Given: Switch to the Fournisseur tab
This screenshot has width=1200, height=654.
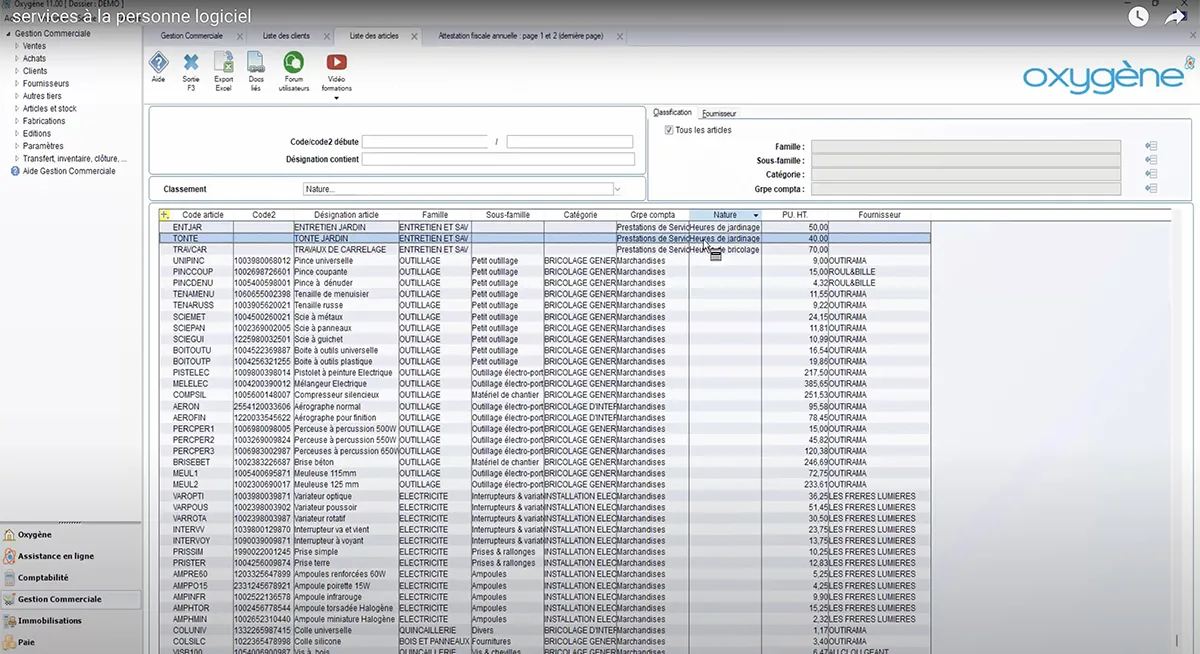Looking at the screenshot, I should pyautogui.click(x=718, y=113).
